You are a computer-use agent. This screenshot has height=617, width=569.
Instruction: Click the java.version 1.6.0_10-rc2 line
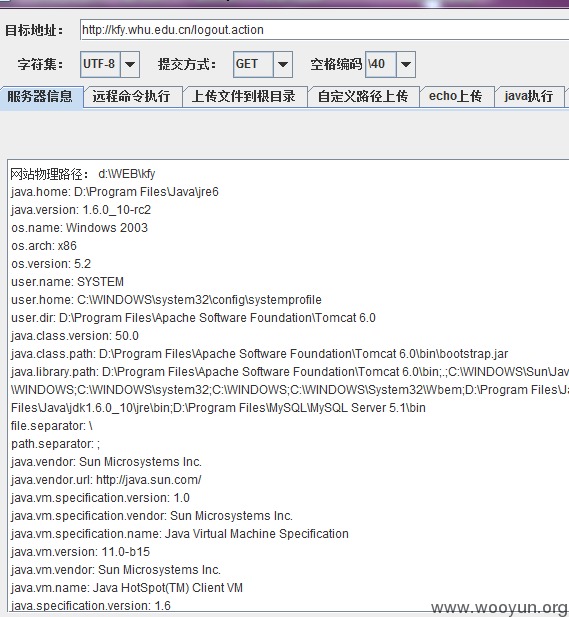pyautogui.click(x=81, y=210)
